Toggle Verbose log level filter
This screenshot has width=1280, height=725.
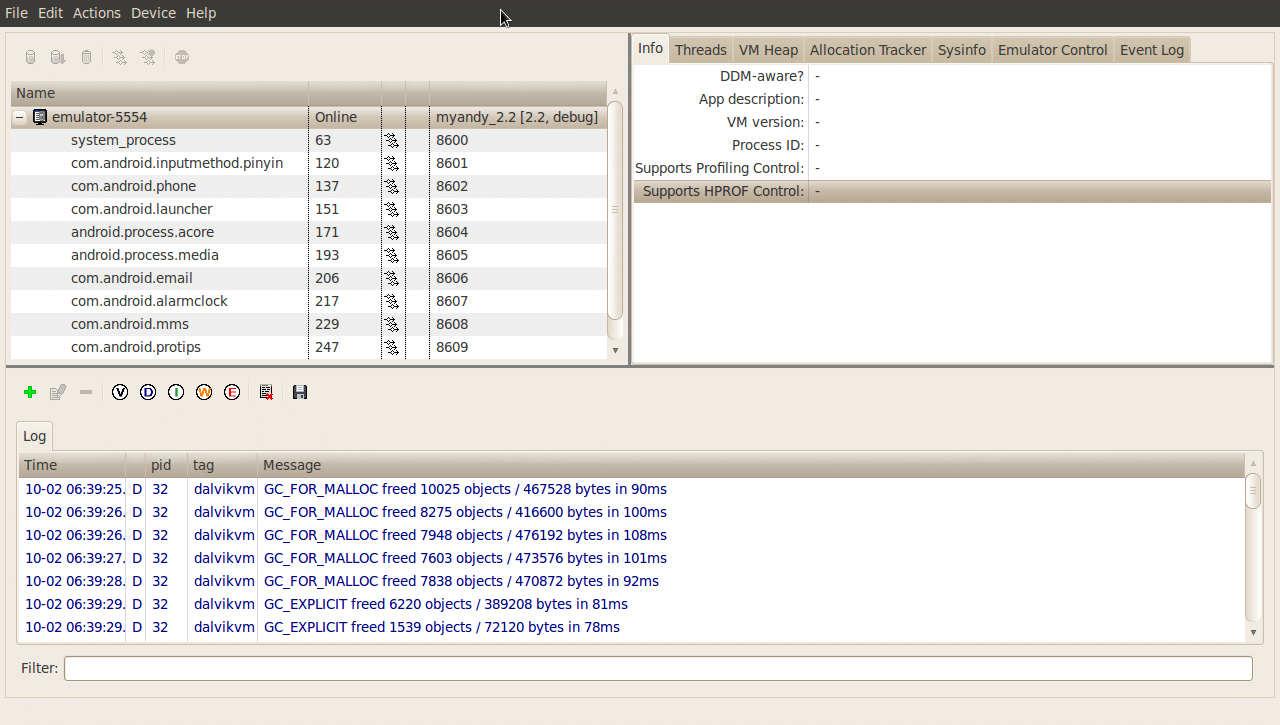tap(120, 393)
